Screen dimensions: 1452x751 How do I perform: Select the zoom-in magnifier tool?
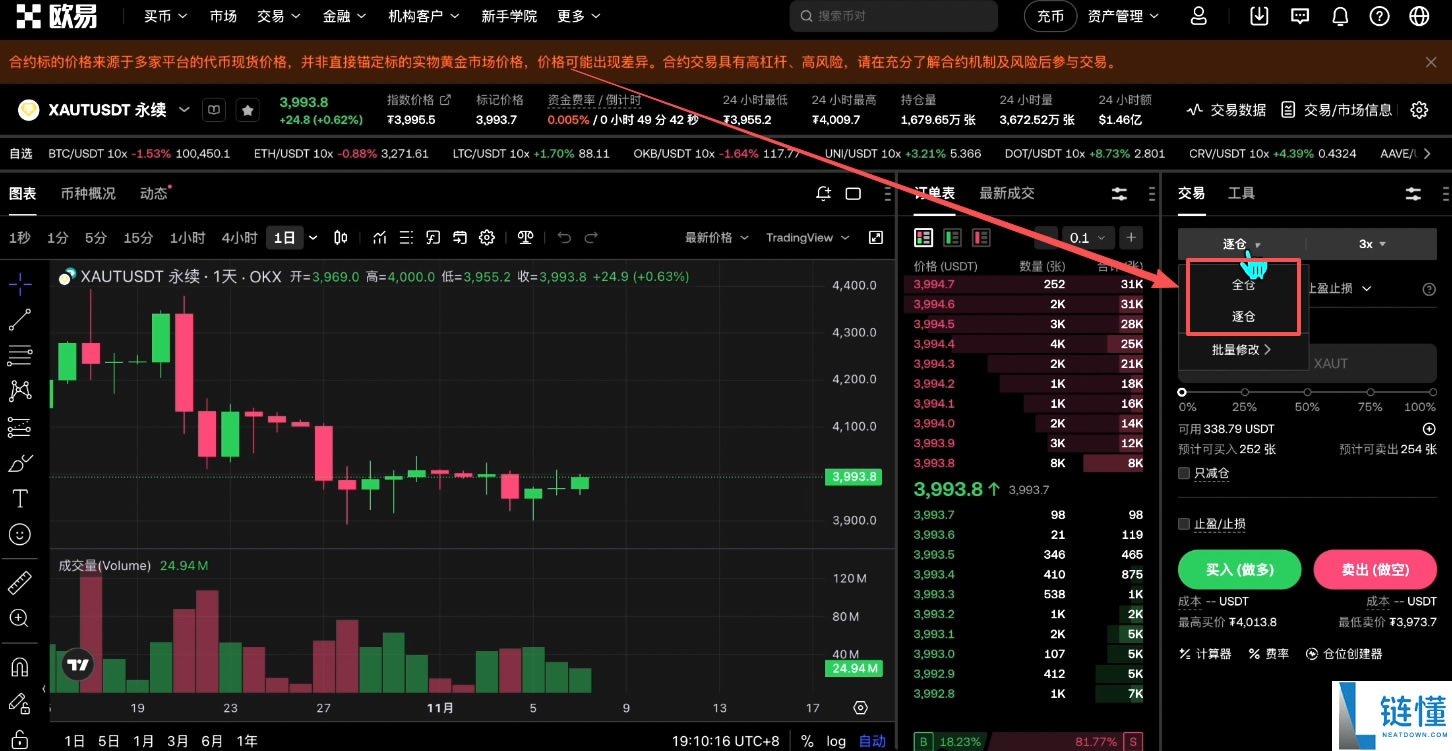pos(20,618)
